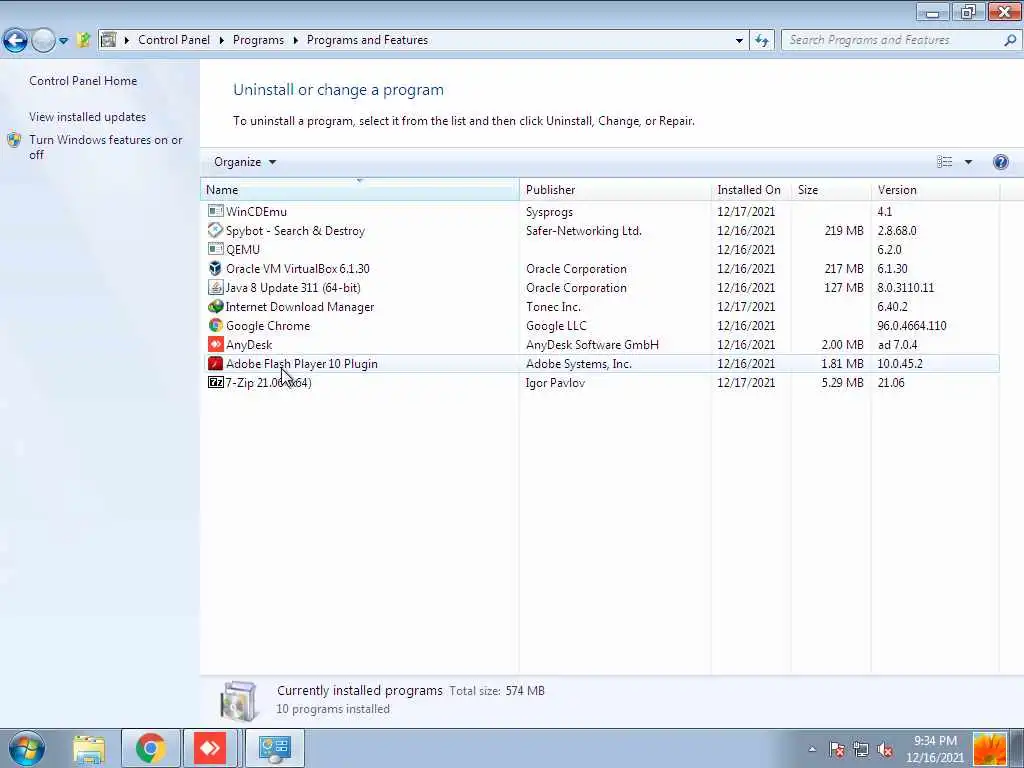Click the 7-Zip program icon
The image size is (1024, 768).
point(216,382)
